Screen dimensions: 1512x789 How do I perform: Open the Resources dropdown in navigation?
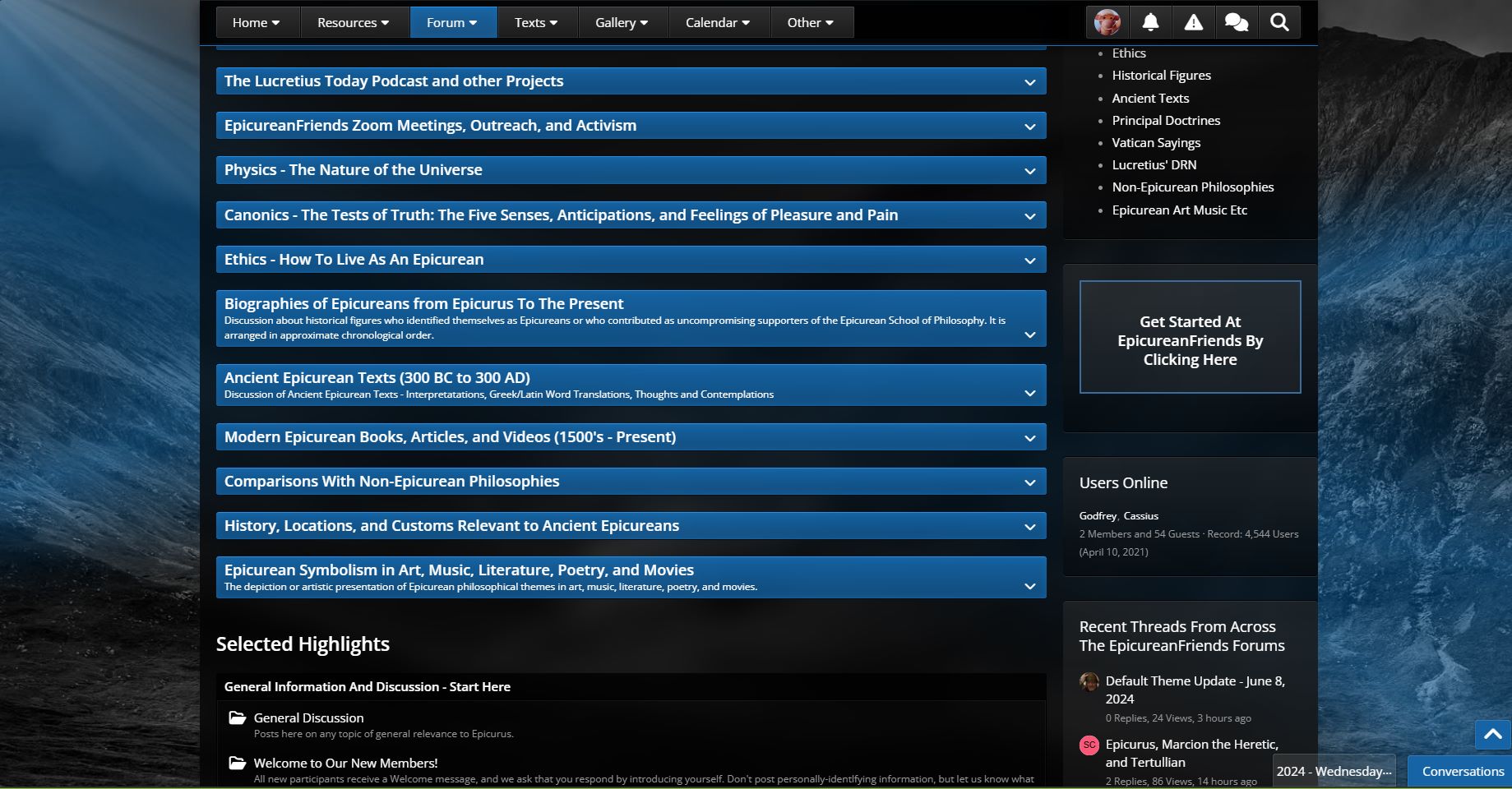(x=354, y=22)
